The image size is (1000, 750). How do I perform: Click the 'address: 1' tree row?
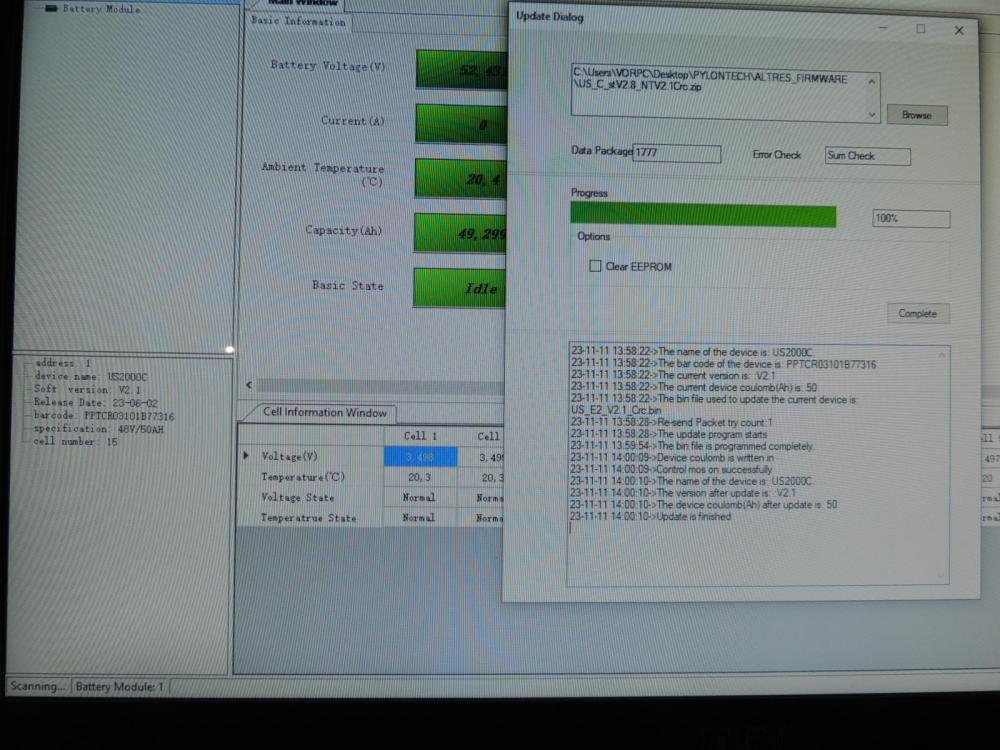[x=62, y=364]
